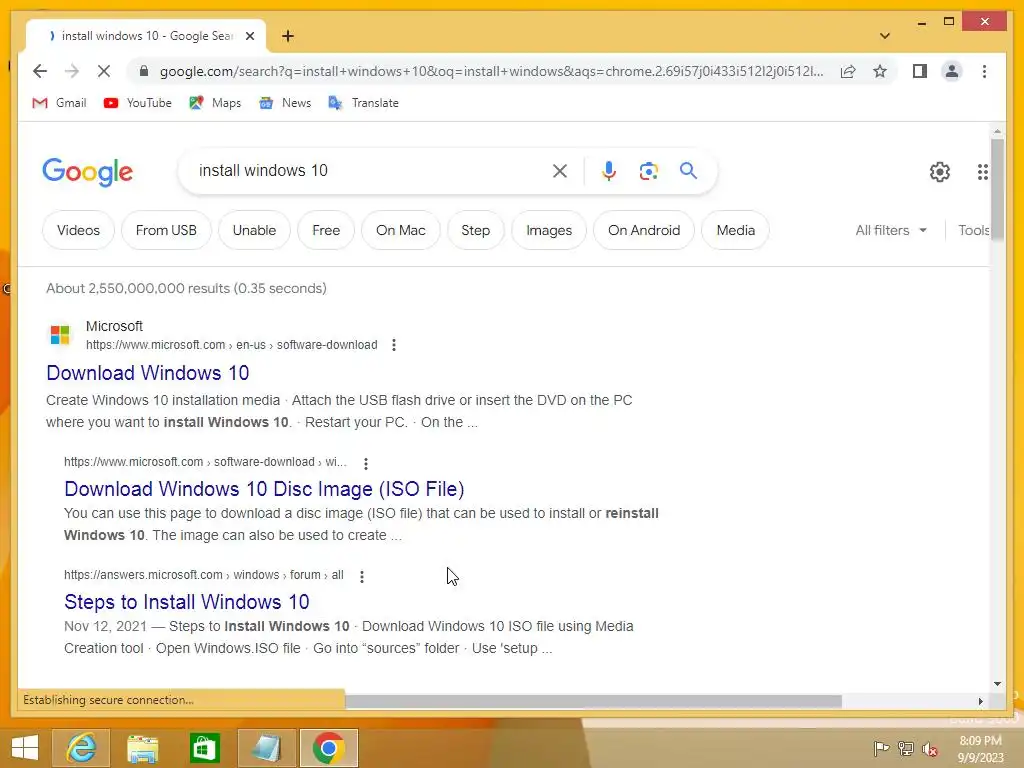This screenshot has width=1024, height=768.
Task: Select the Videos filter chip
Action: coord(78,231)
